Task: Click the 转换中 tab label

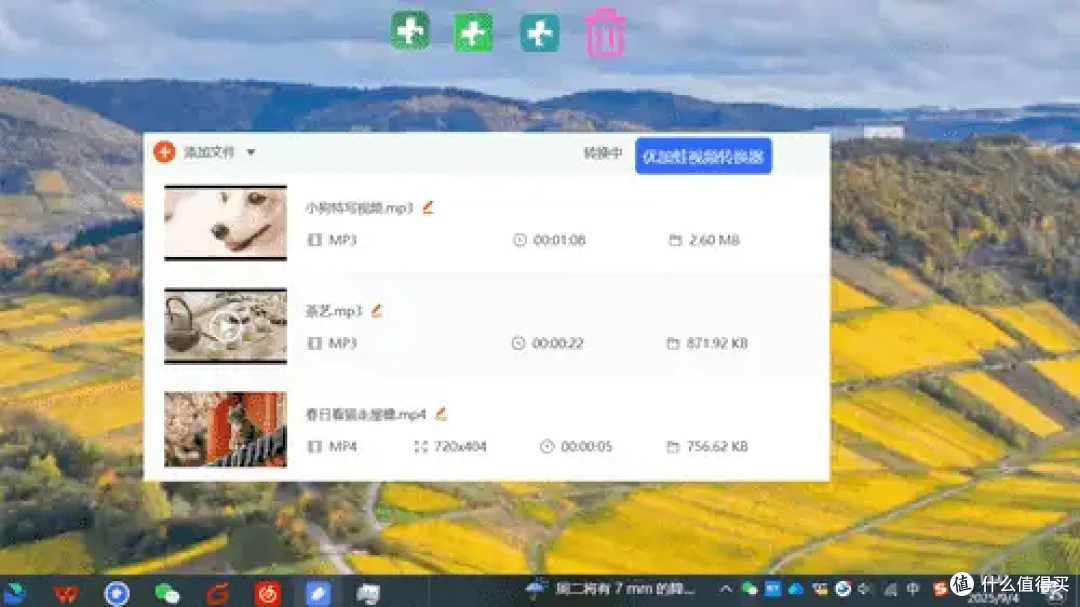Action: [x=603, y=153]
